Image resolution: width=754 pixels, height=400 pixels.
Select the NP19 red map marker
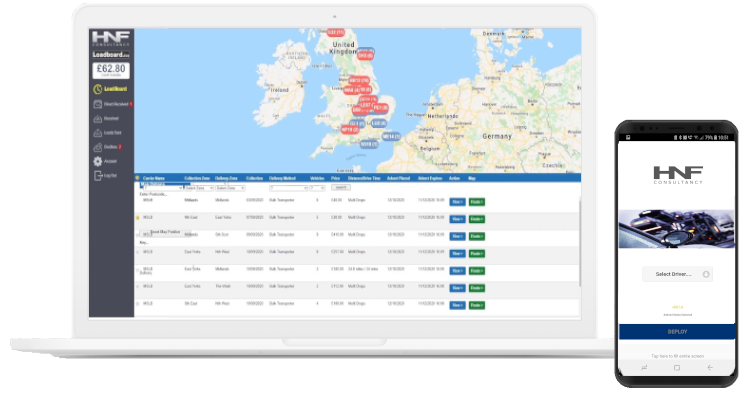coord(350,129)
